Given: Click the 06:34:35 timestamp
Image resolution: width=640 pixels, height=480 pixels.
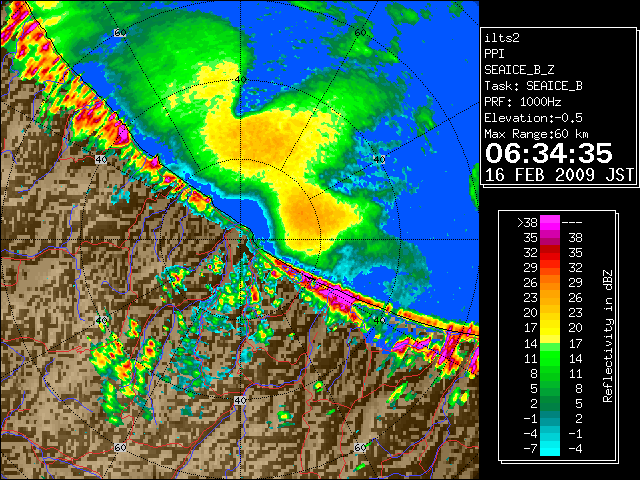Looking at the screenshot, I should pyautogui.click(x=549, y=153).
